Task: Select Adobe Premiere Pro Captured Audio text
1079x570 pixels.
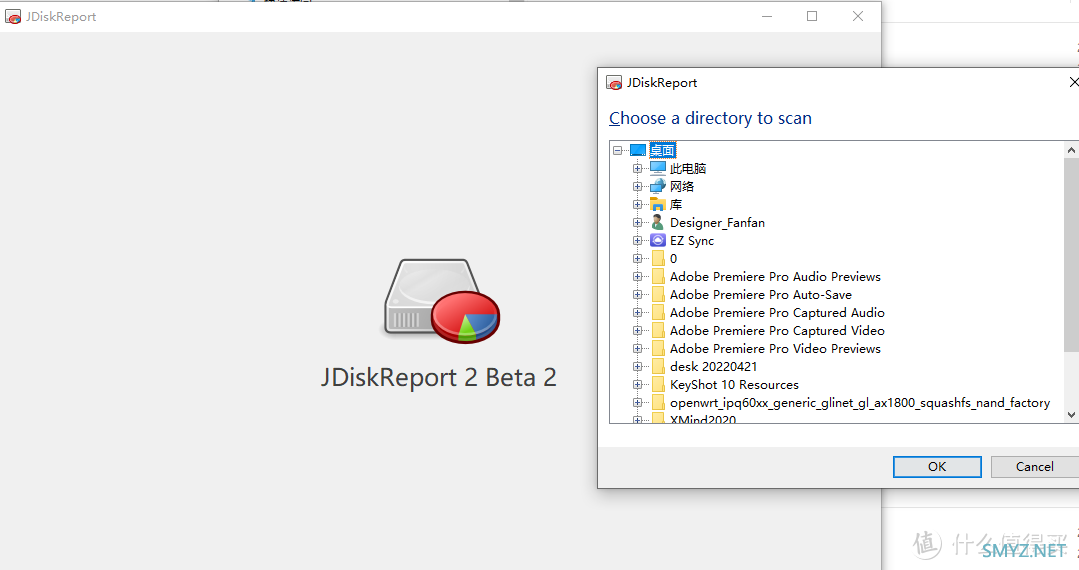Action: 777,313
